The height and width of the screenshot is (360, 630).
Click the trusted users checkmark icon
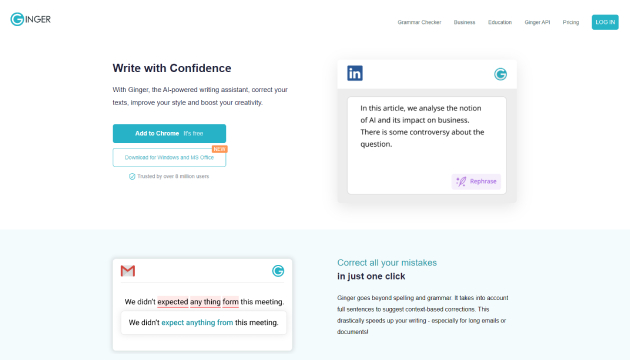point(132,176)
